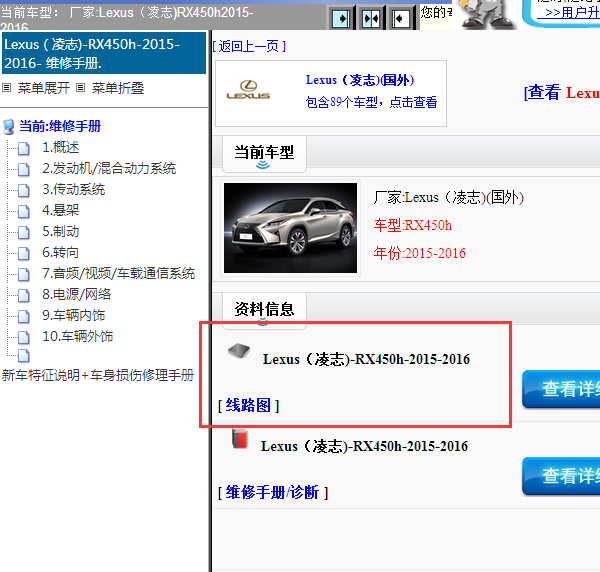Go back via 返回上一页 link
The width and height of the screenshot is (600, 572).
[249, 46]
